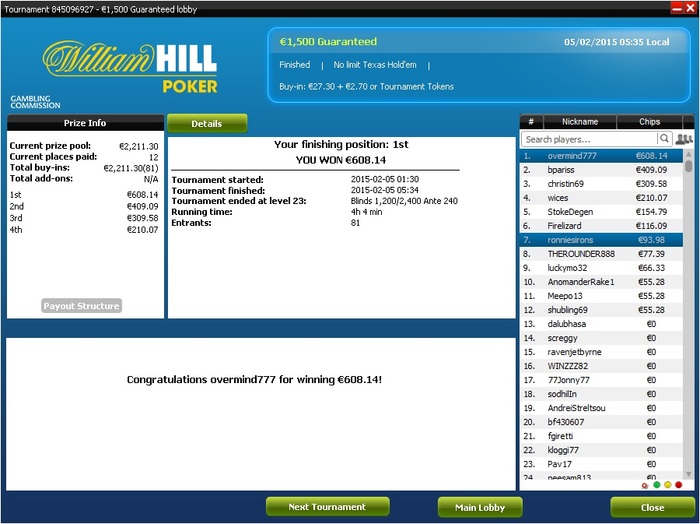Select player row bf430607
The image size is (700, 524).
601,422
